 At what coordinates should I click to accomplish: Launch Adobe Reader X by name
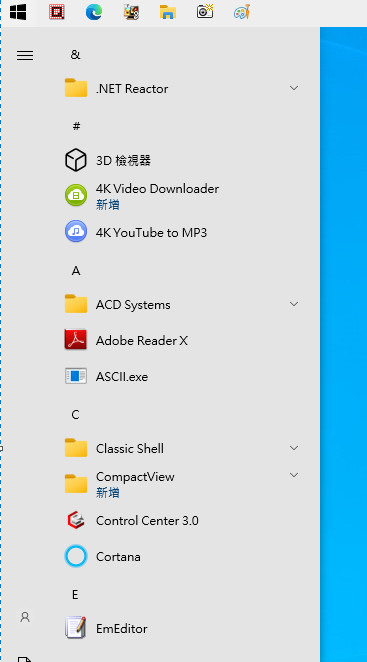tap(141, 340)
